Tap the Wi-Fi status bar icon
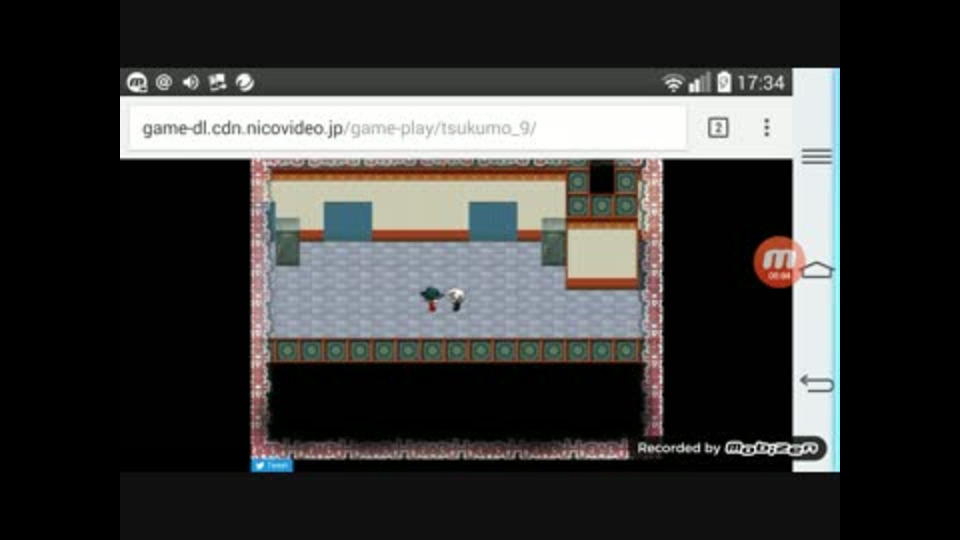Viewport: 960px width, 540px height. (x=673, y=83)
